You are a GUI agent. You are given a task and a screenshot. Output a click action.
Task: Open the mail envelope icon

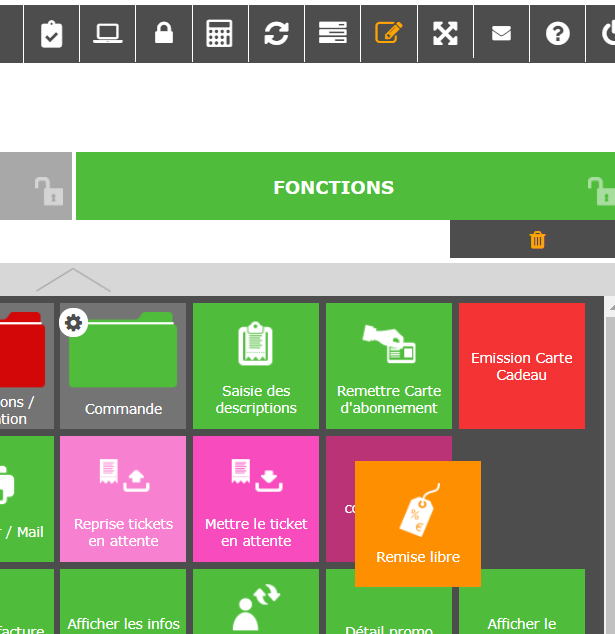pos(501,33)
